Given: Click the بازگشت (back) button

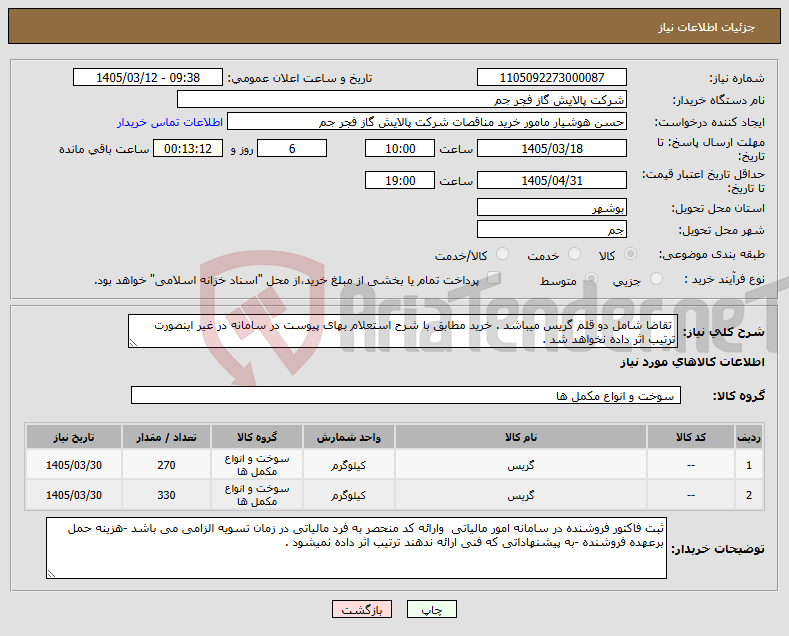Looking at the screenshot, I should click(362, 609).
